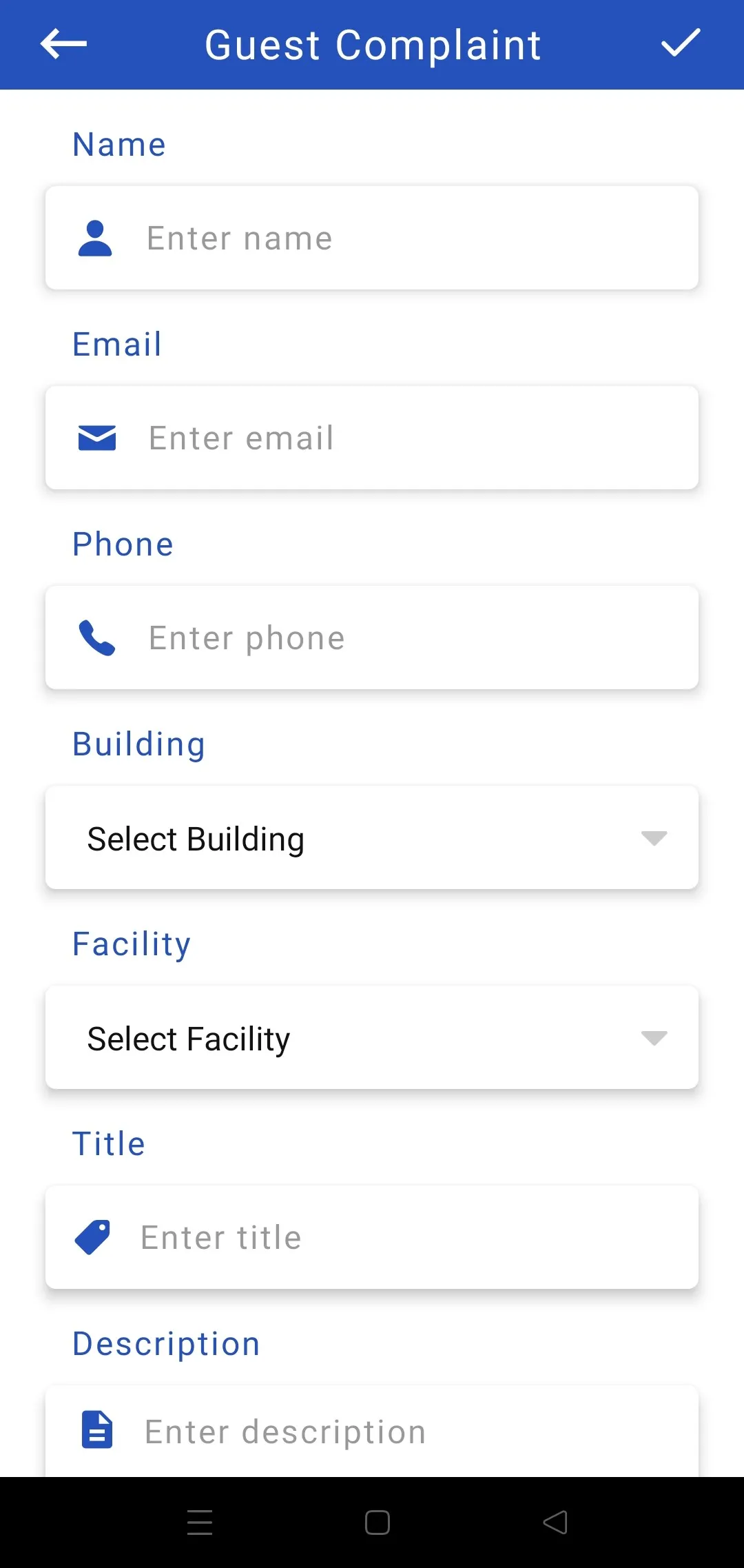Focus the Enter email text field
Viewport: 744px width, 1568px height.
372,438
